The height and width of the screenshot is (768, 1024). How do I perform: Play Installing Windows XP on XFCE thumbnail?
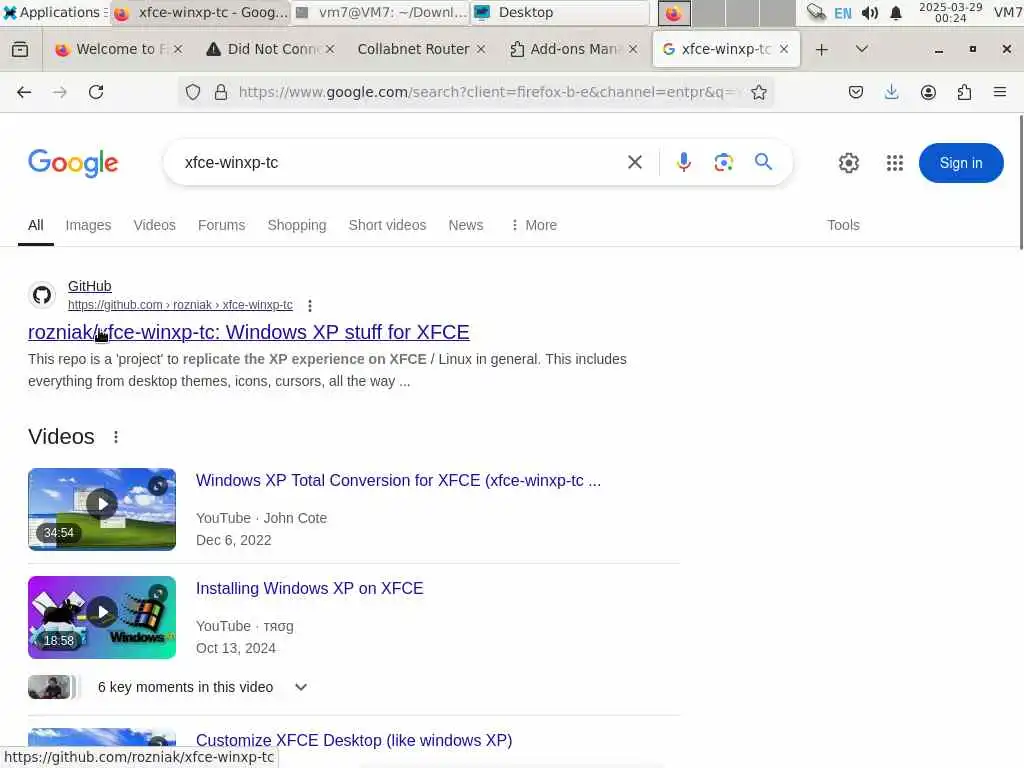102,617
